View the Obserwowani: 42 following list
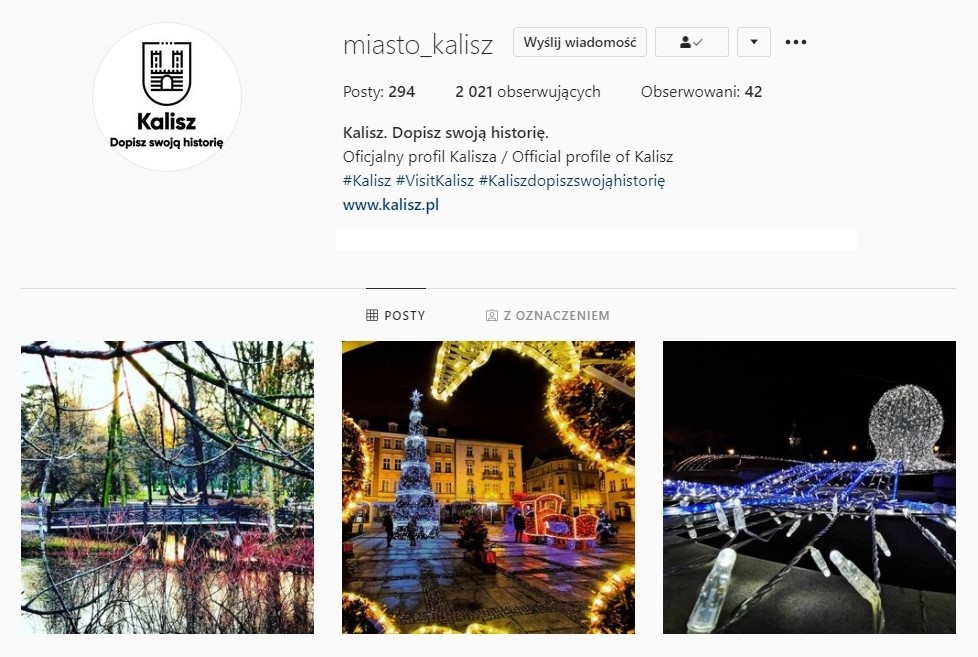 [701, 92]
